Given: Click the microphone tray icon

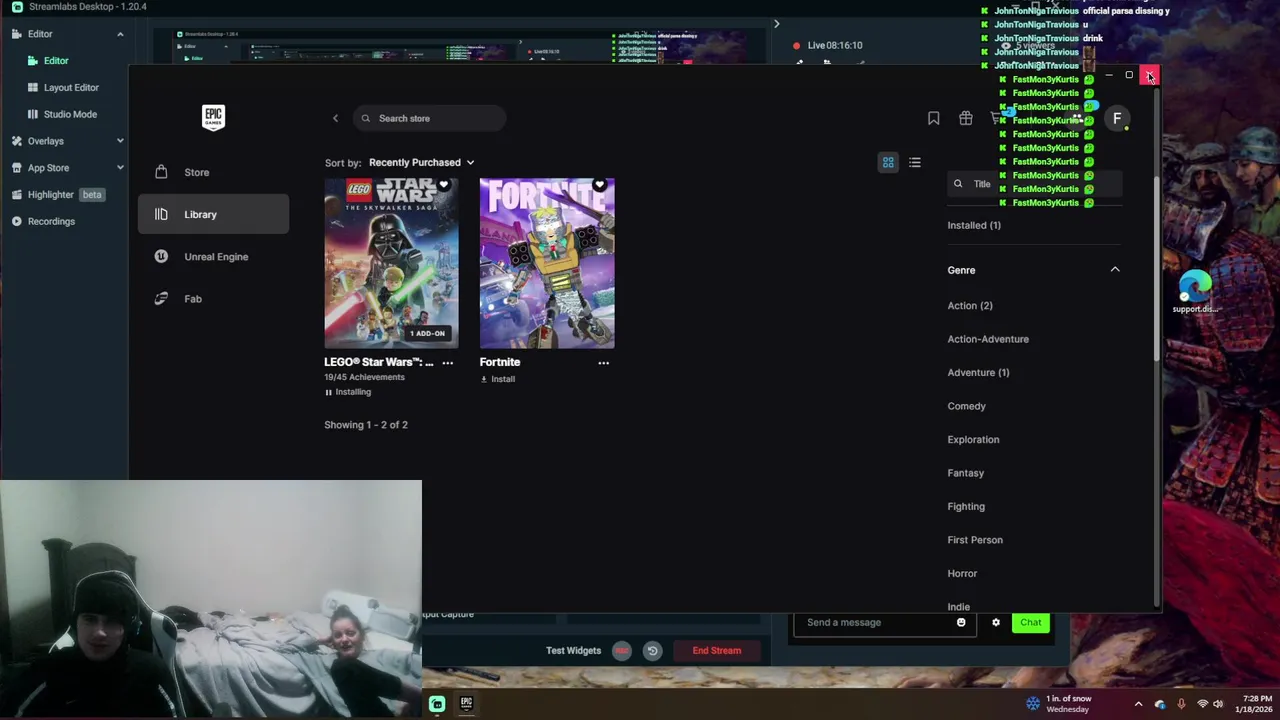Looking at the screenshot, I should pyautogui.click(x=1181, y=704).
